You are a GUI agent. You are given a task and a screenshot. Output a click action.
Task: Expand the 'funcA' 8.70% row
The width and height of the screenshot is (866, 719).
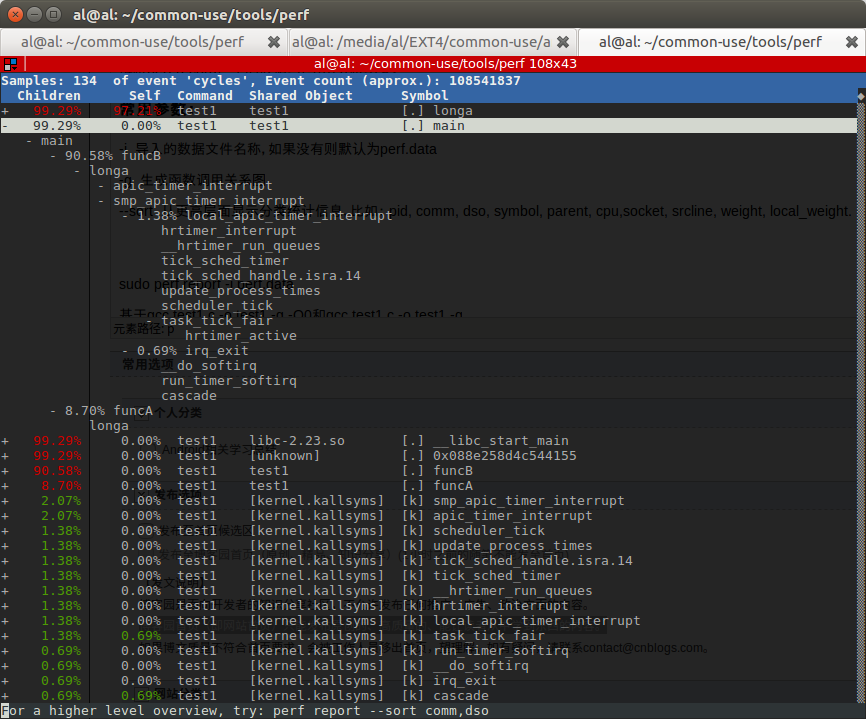(4, 485)
